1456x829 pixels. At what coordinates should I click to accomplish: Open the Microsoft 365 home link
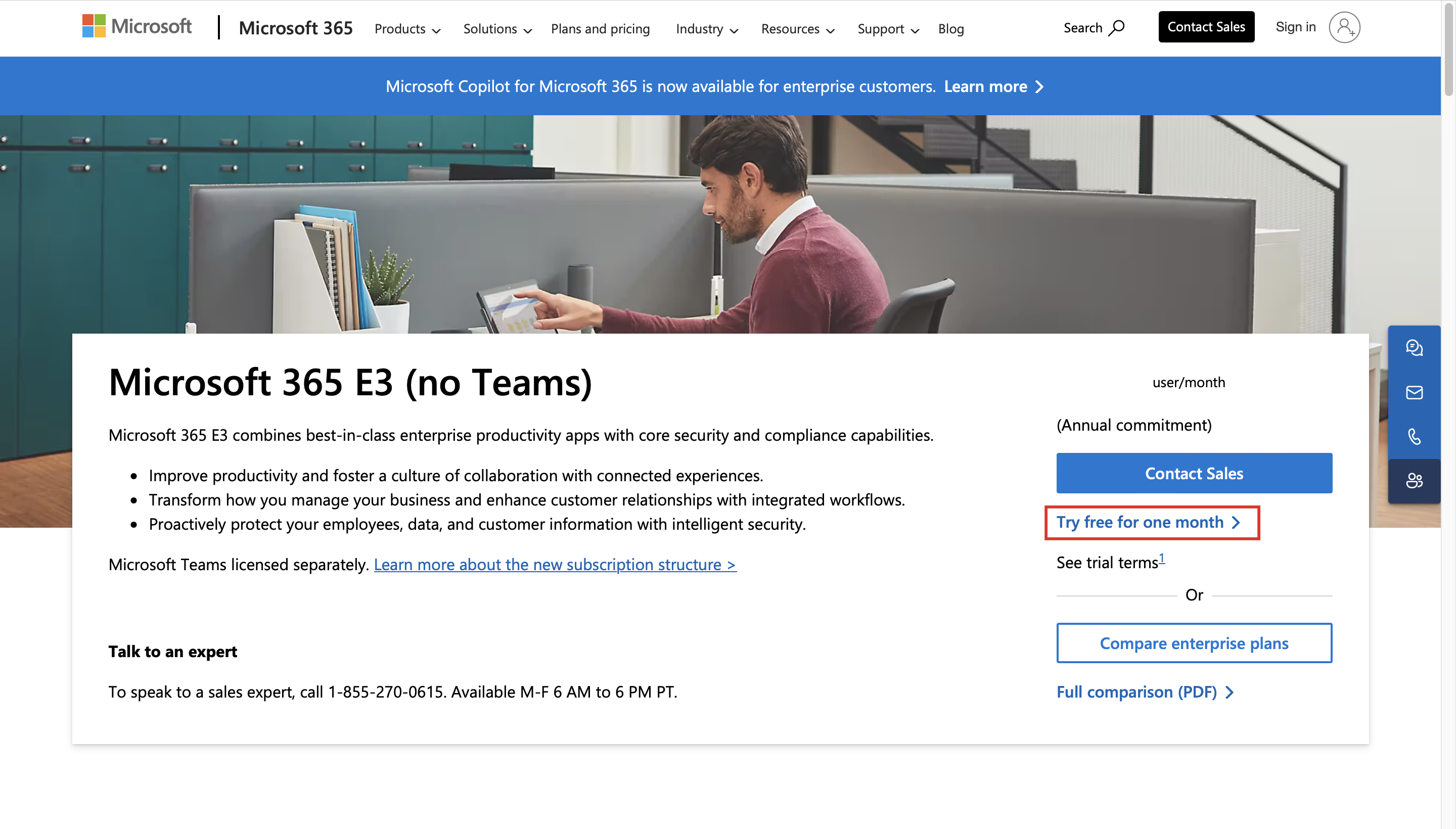[x=296, y=28]
